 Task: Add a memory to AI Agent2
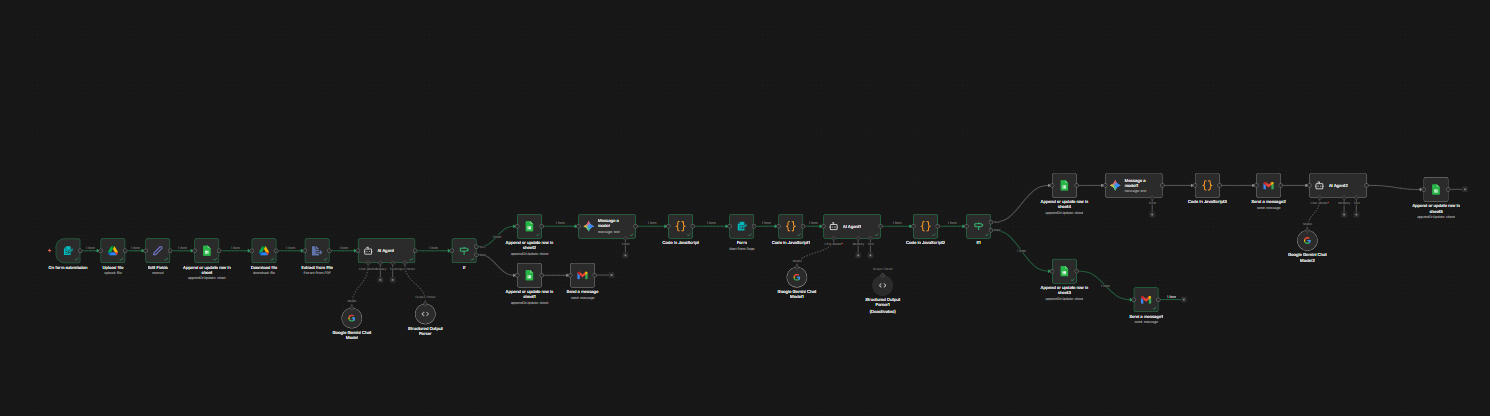(1343, 214)
